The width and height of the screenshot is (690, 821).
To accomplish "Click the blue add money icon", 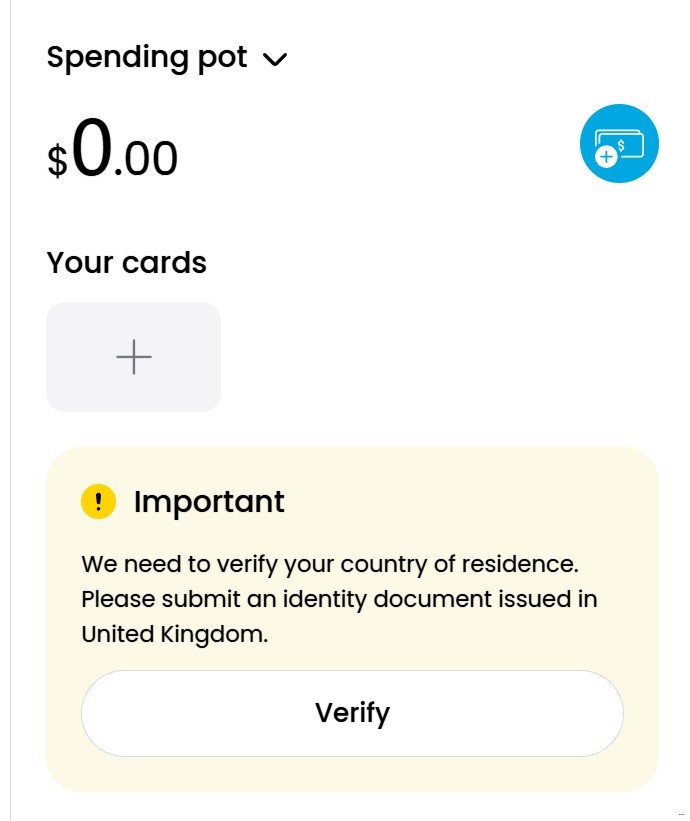I will tap(619, 144).
